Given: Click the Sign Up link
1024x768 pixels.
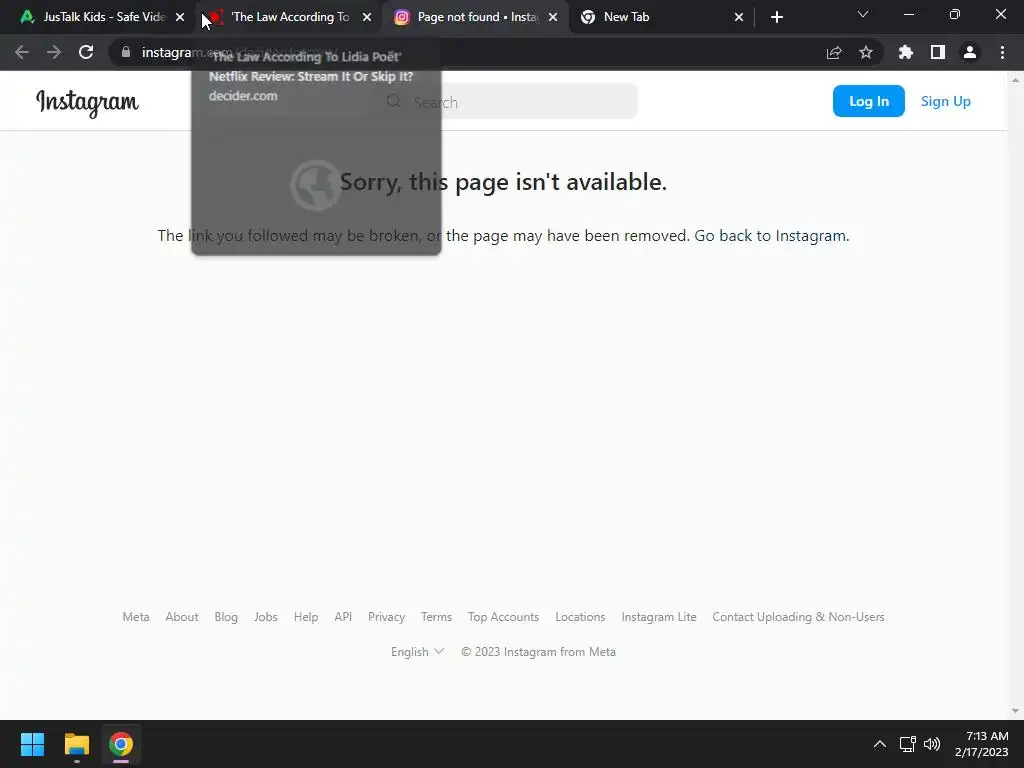Looking at the screenshot, I should click(x=946, y=101).
